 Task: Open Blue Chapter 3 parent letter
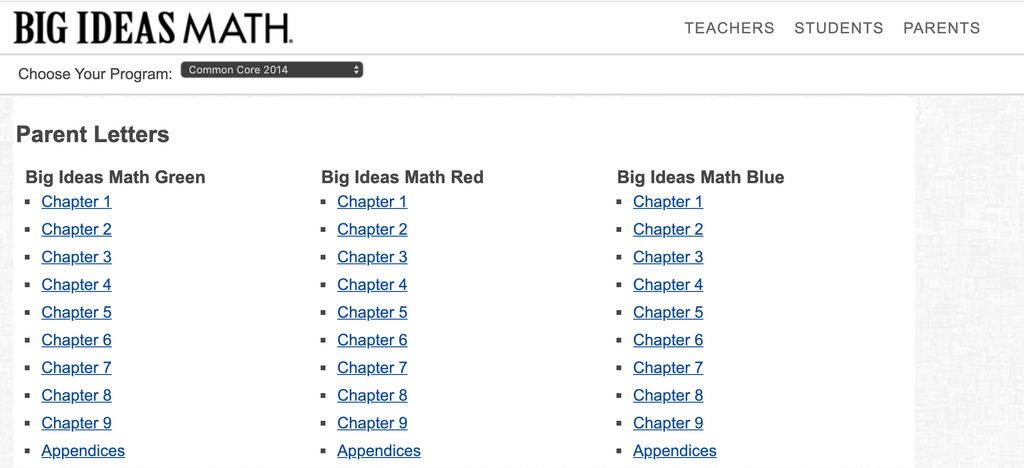(668, 257)
